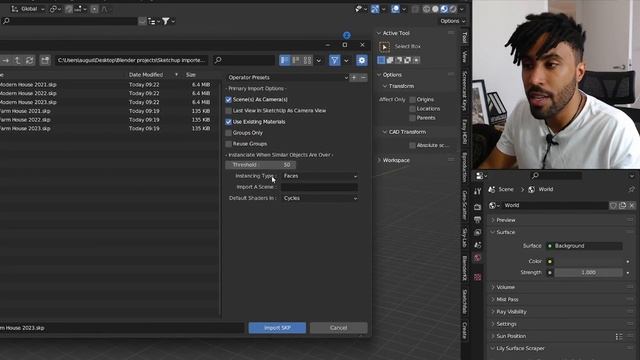Open the Global transform orientation dropdown
This screenshot has height=360, width=640.
(x=27, y=9)
